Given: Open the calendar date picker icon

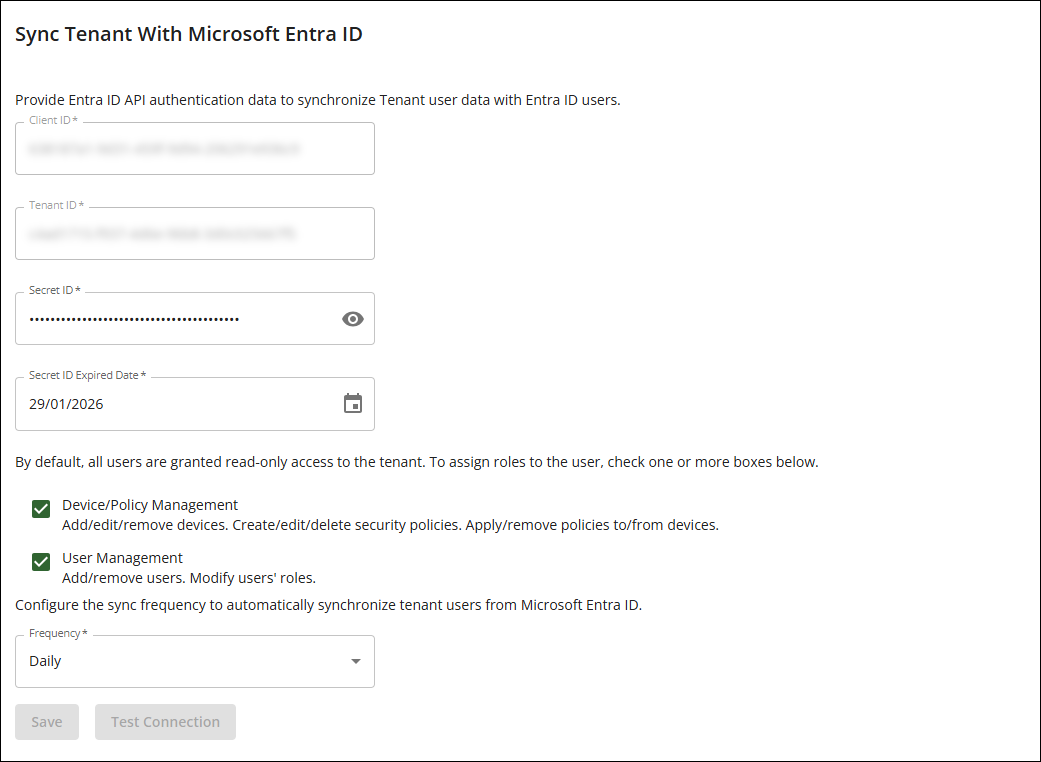Looking at the screenshot, I should (352, 404).
